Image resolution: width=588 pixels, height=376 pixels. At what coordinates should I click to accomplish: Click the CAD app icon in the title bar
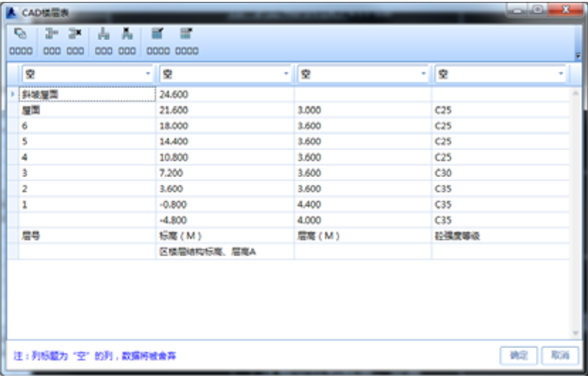click(x=12, y=13)
